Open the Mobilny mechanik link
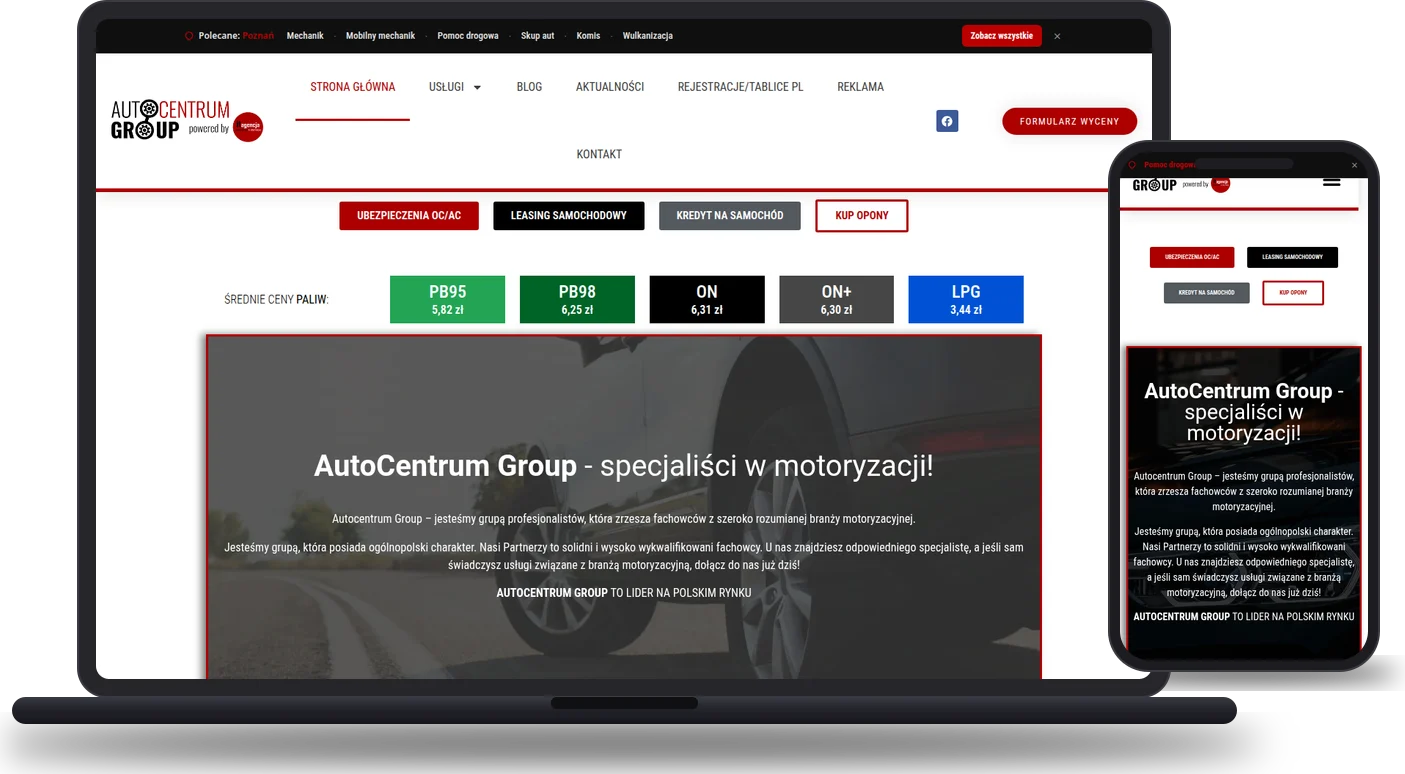 point(380,36)
